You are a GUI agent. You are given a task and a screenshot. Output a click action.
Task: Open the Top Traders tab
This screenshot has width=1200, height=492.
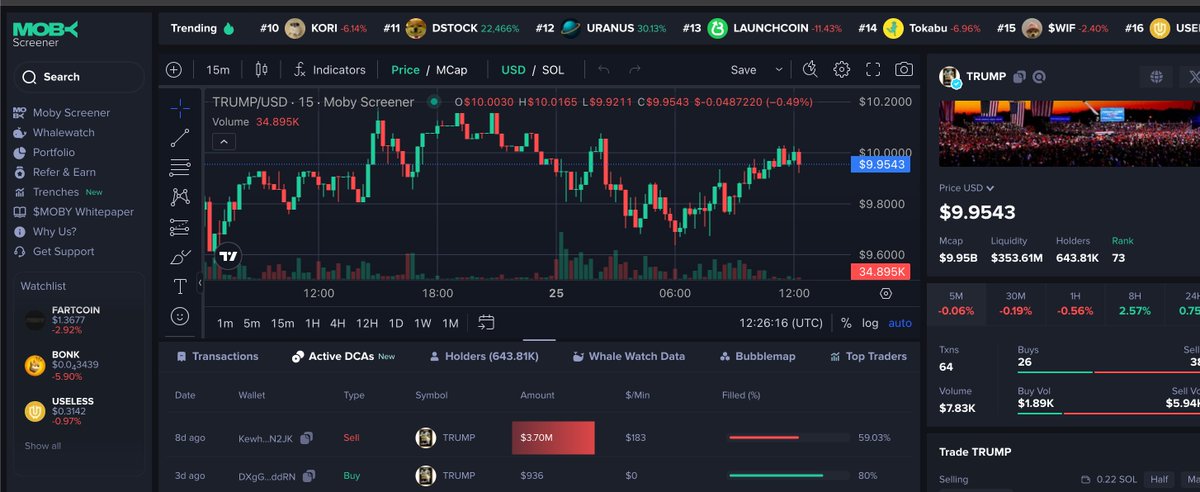[x=868, y=356]
